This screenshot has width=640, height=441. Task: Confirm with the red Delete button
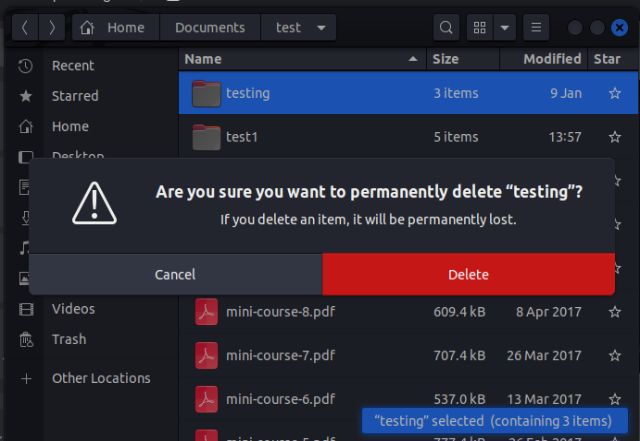468,274
